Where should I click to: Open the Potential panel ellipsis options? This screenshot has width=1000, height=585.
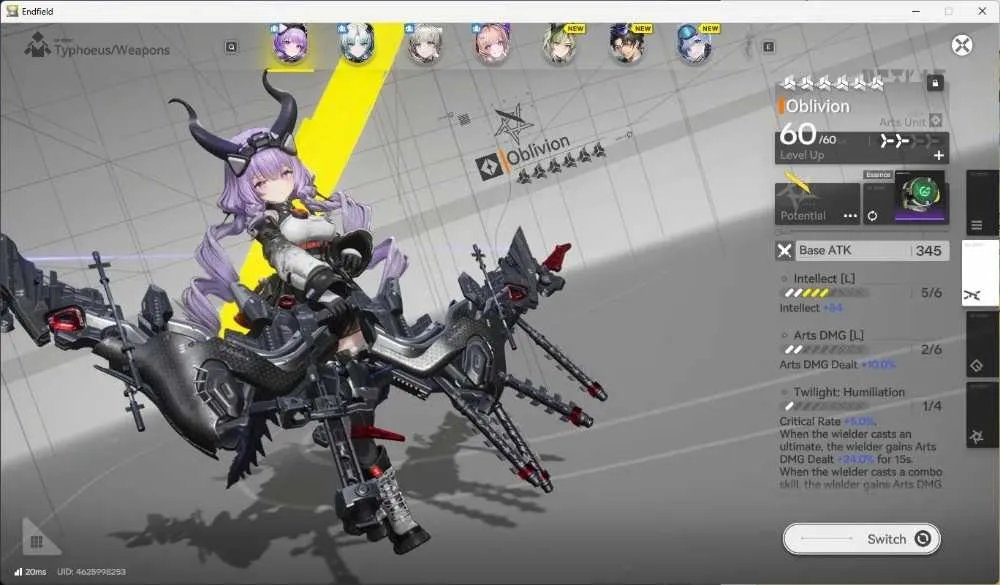click(x=850, y=216)
